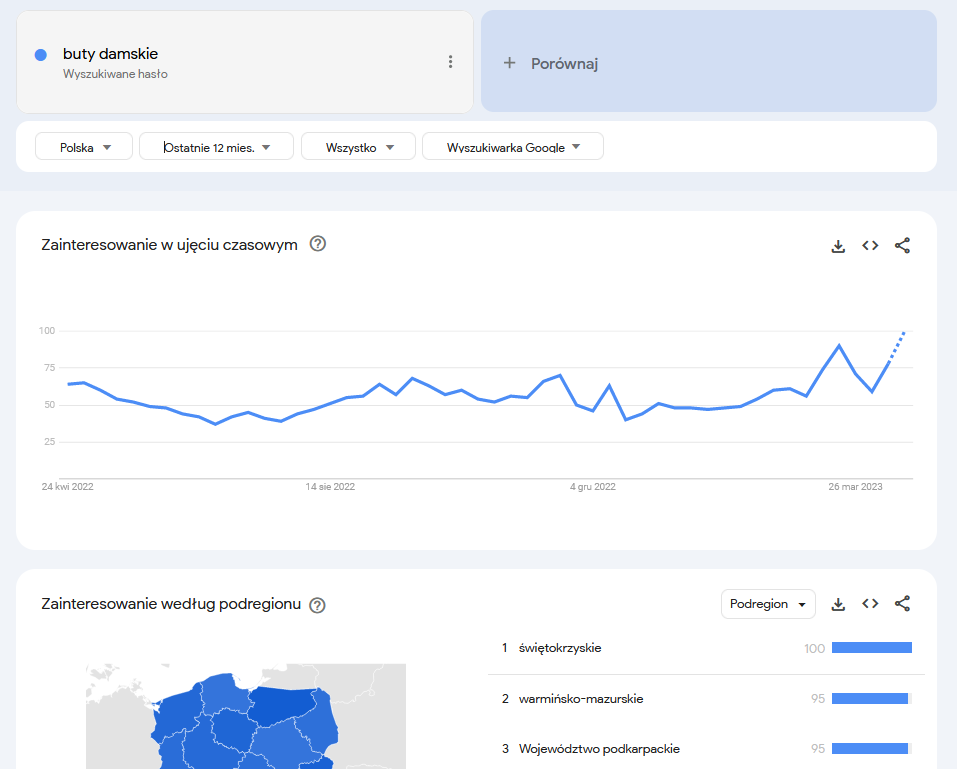Screen dimensions: 957x769
Task: Download the interest over time chart as CSV
Action: pyautogui.click(x=838, y=245)
